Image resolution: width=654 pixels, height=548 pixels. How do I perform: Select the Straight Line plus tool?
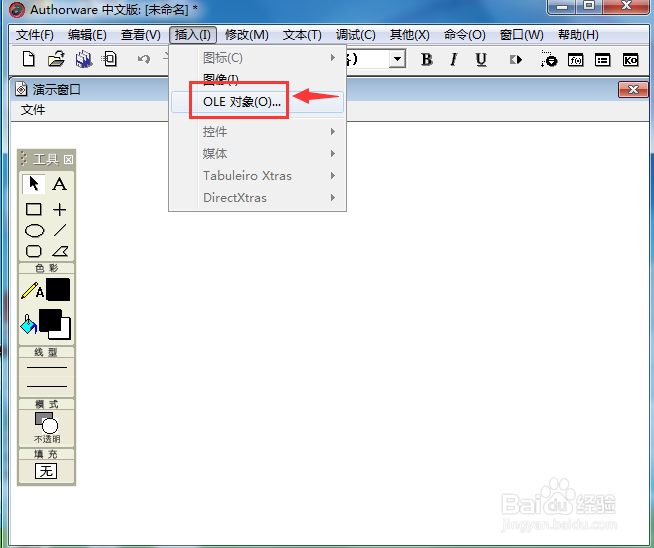[60, 209]
